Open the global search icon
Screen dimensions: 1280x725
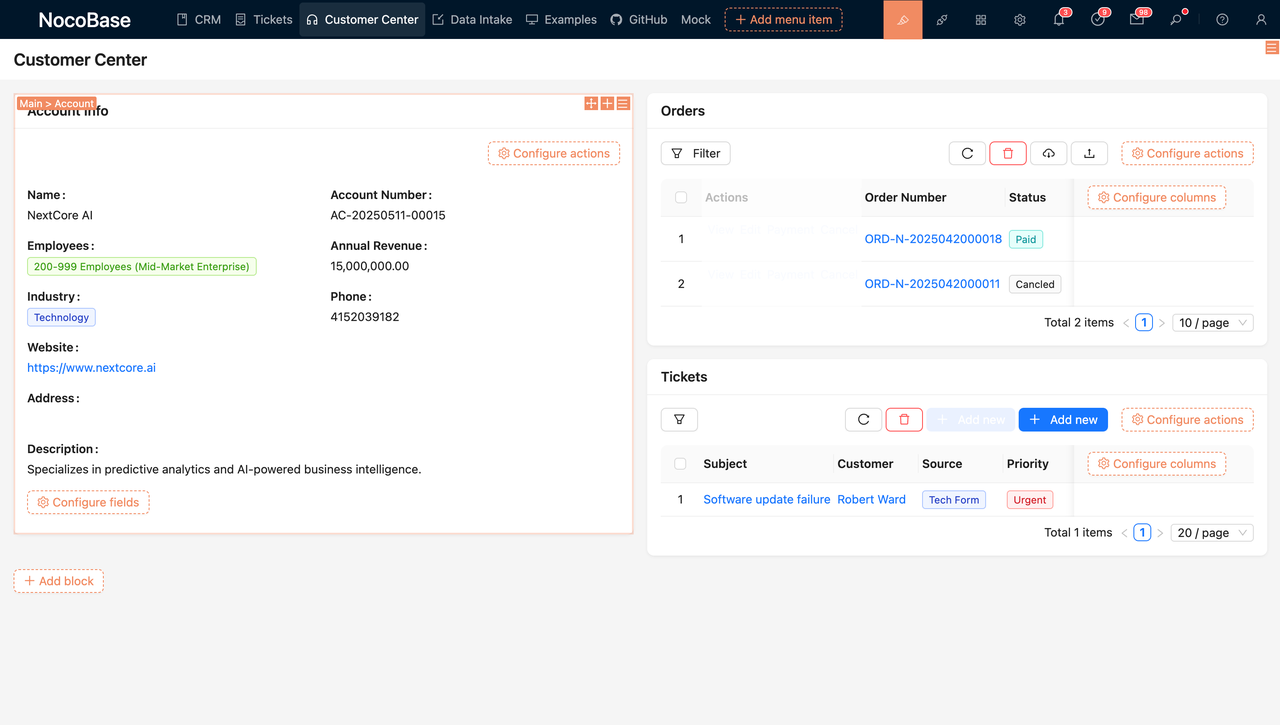click(x=1176, y=19)
